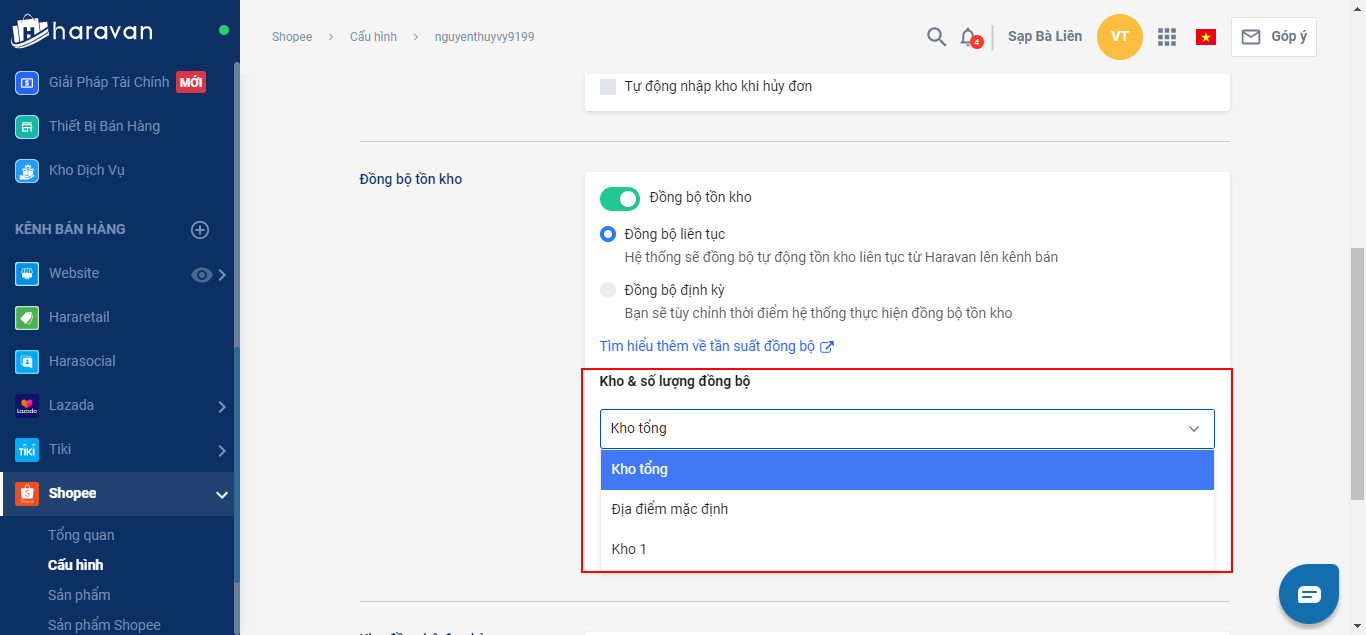Select the Đồng bộ liên tục radio
The image size is (1366, 635).
[x=608, y=234]
